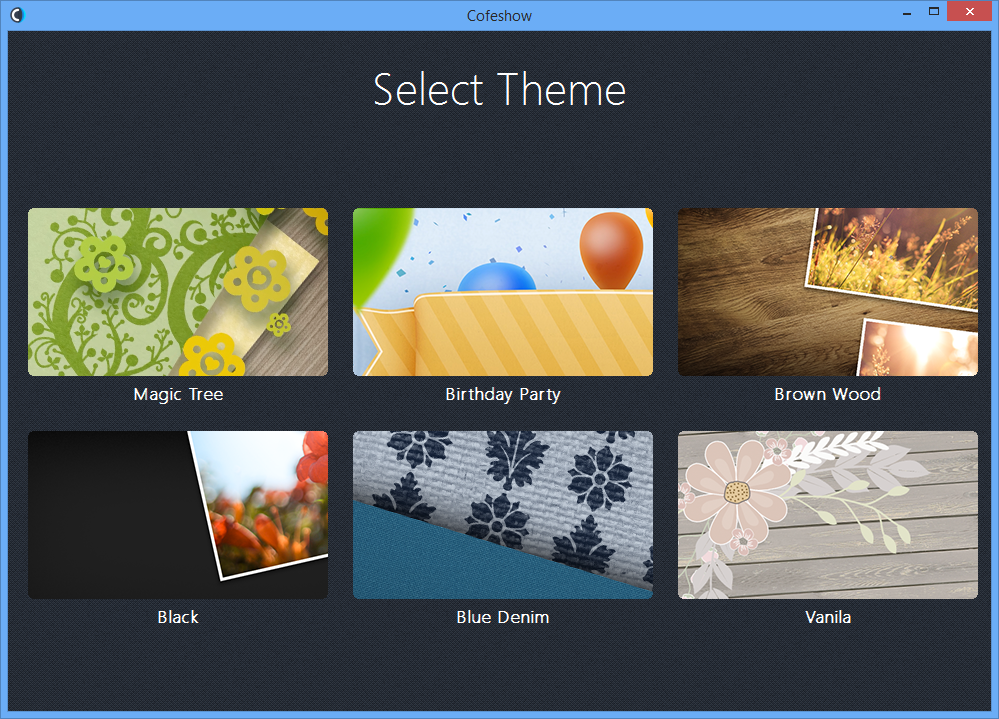Close the Cofeshow window
The height and width of the screenshot is (719, 999).
coord(970,11)
